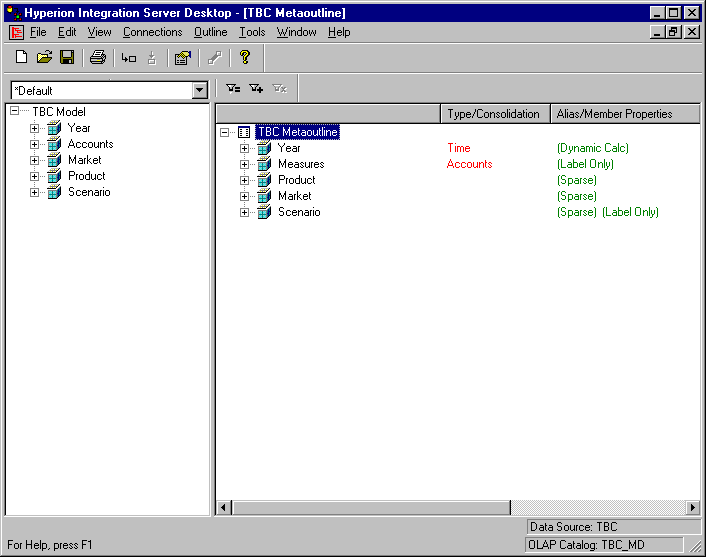
Task: Click the horizontal scrollbar left arrow
Action: tap(224, 507)
